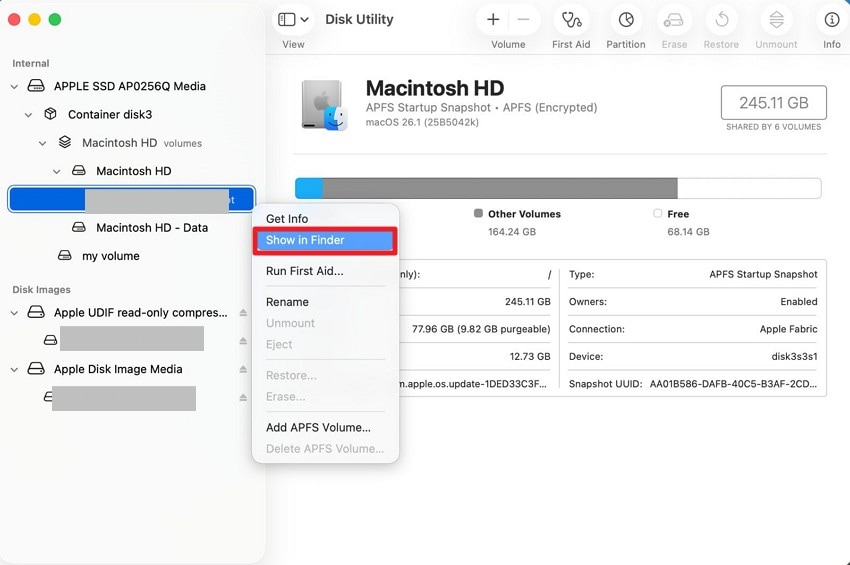Click the gray Other Volumes swatch
The height and width of the screenshot is (565, 850).
tap(478, 213)
